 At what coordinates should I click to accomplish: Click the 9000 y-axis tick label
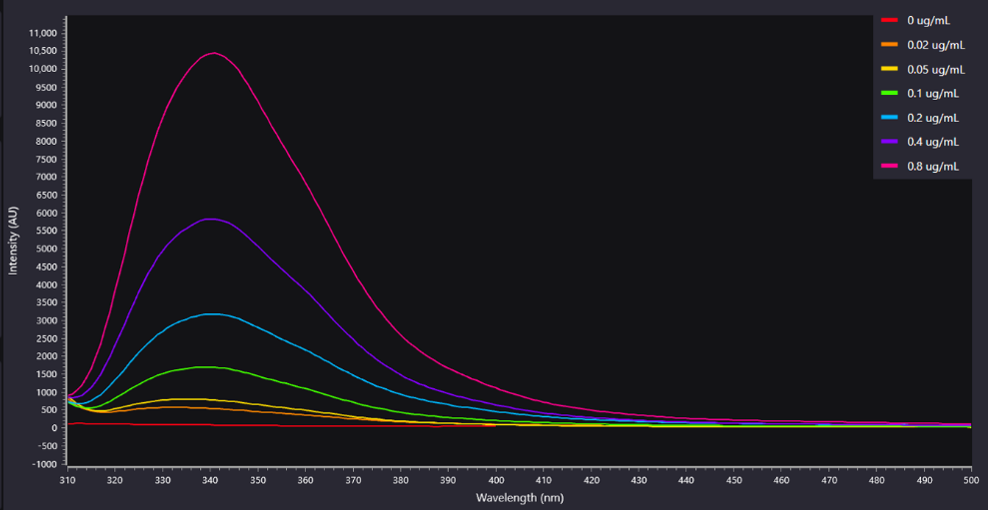(x=48, y=105)
